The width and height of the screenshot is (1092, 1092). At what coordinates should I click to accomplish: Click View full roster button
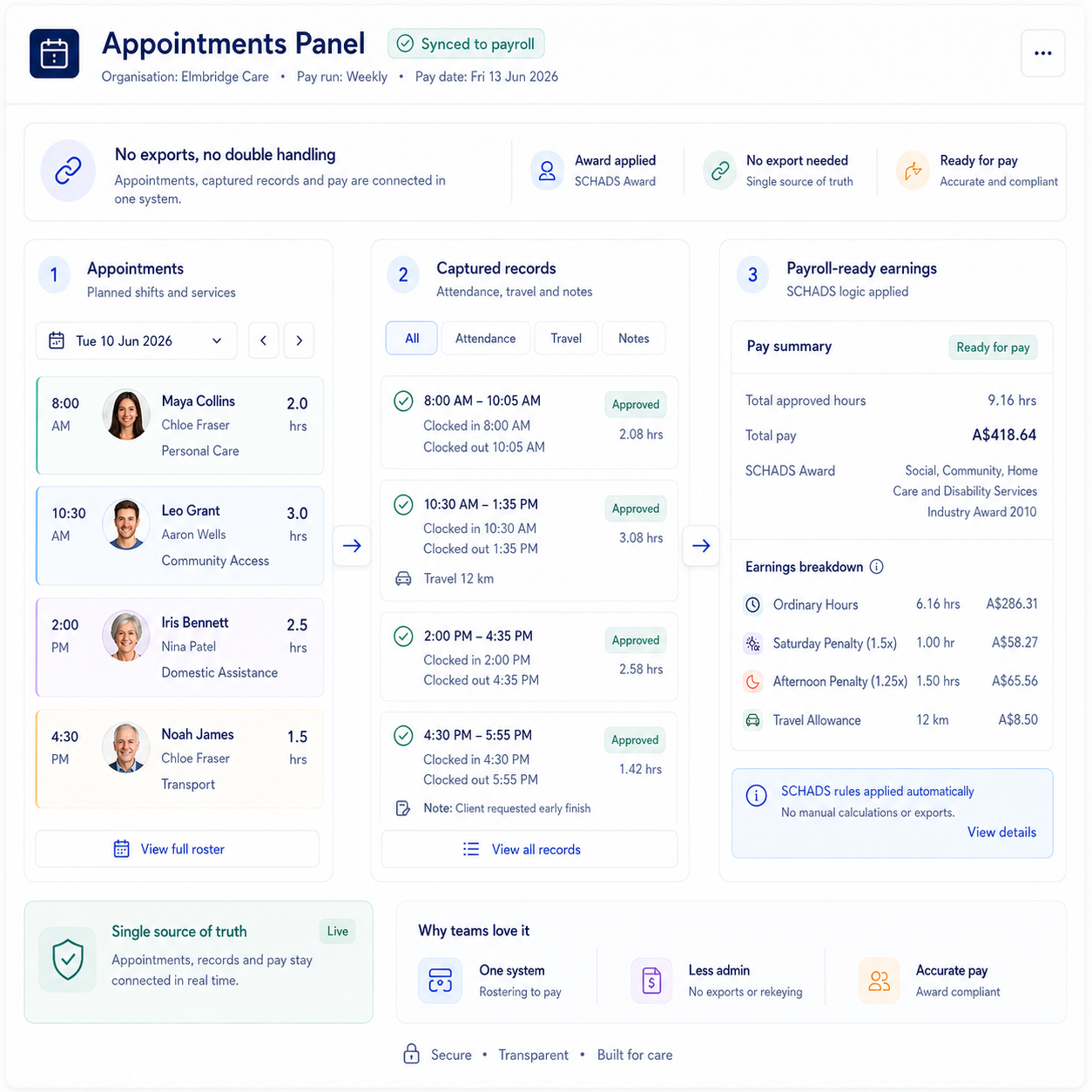coord(177,849)
